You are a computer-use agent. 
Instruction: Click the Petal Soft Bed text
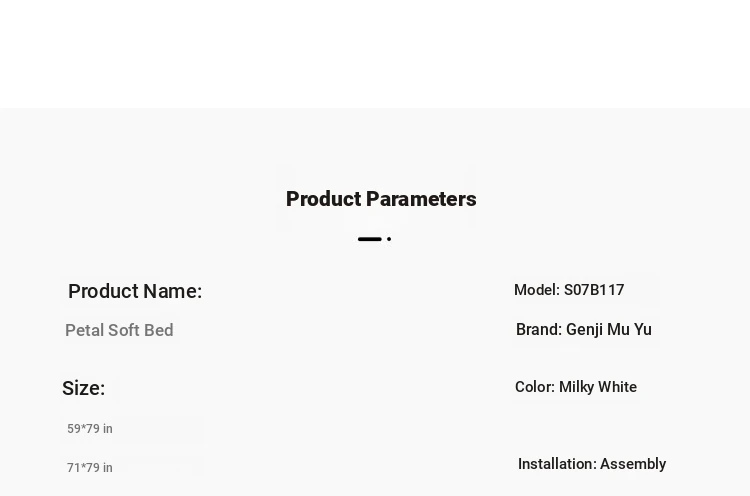(119, 330)
